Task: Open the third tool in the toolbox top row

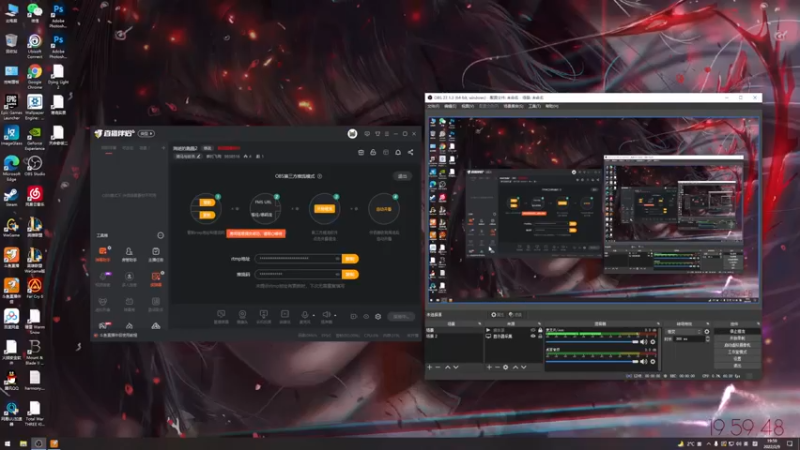Action: coord(156,254)
